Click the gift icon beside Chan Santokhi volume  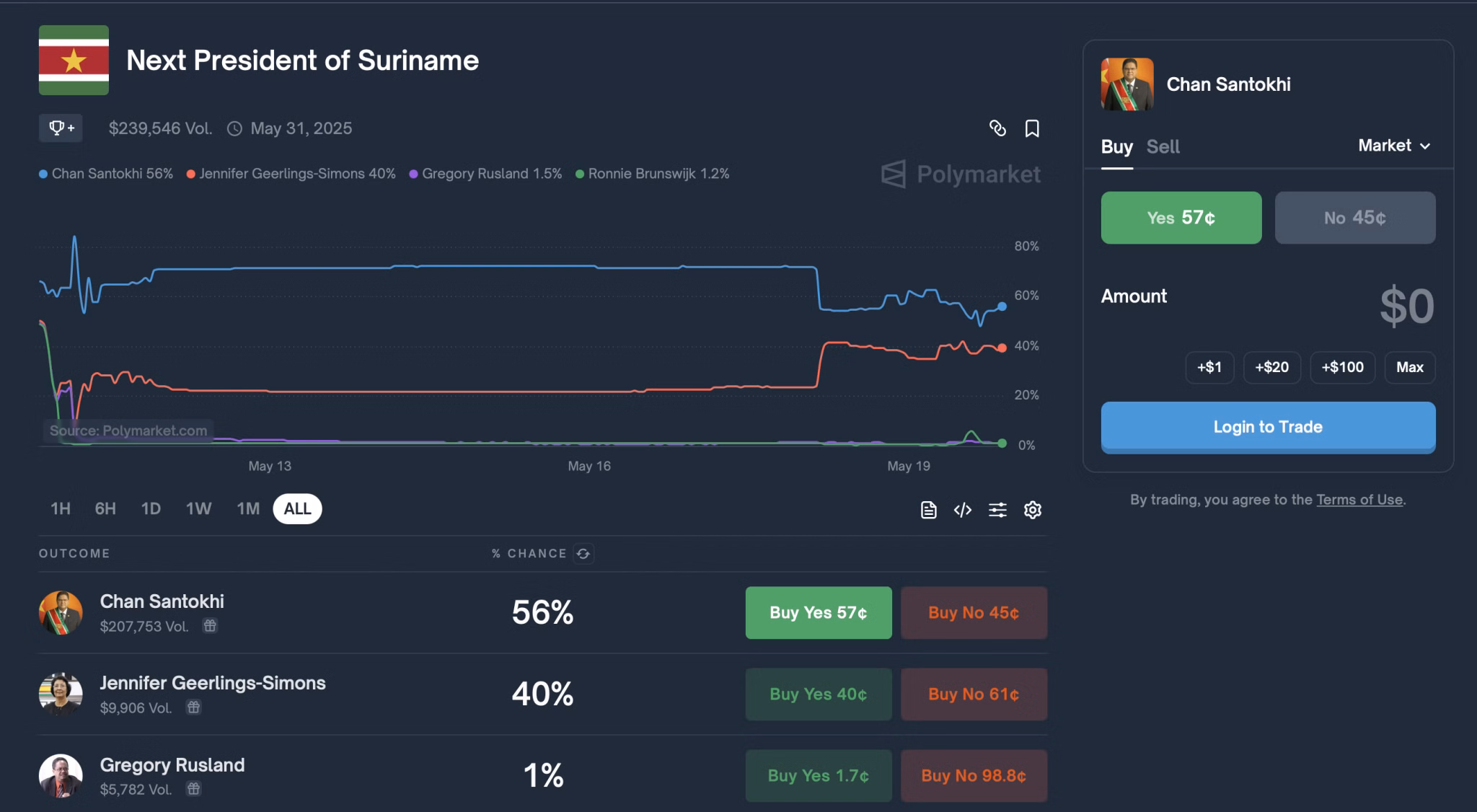(210, 625)
